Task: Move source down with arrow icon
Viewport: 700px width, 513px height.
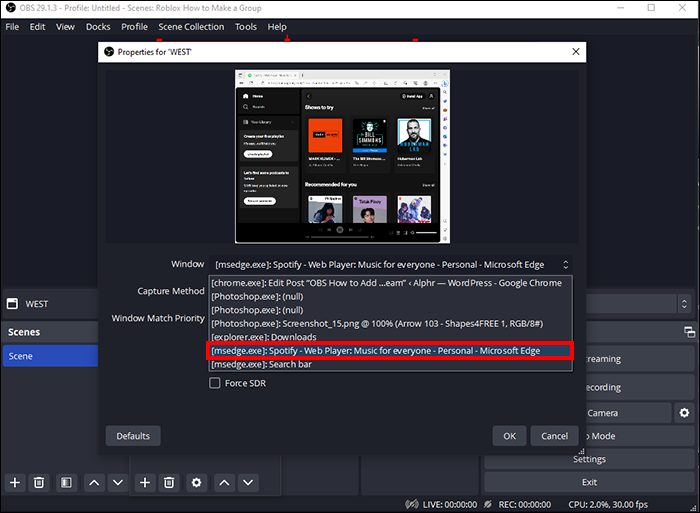Action: (248, 483)
